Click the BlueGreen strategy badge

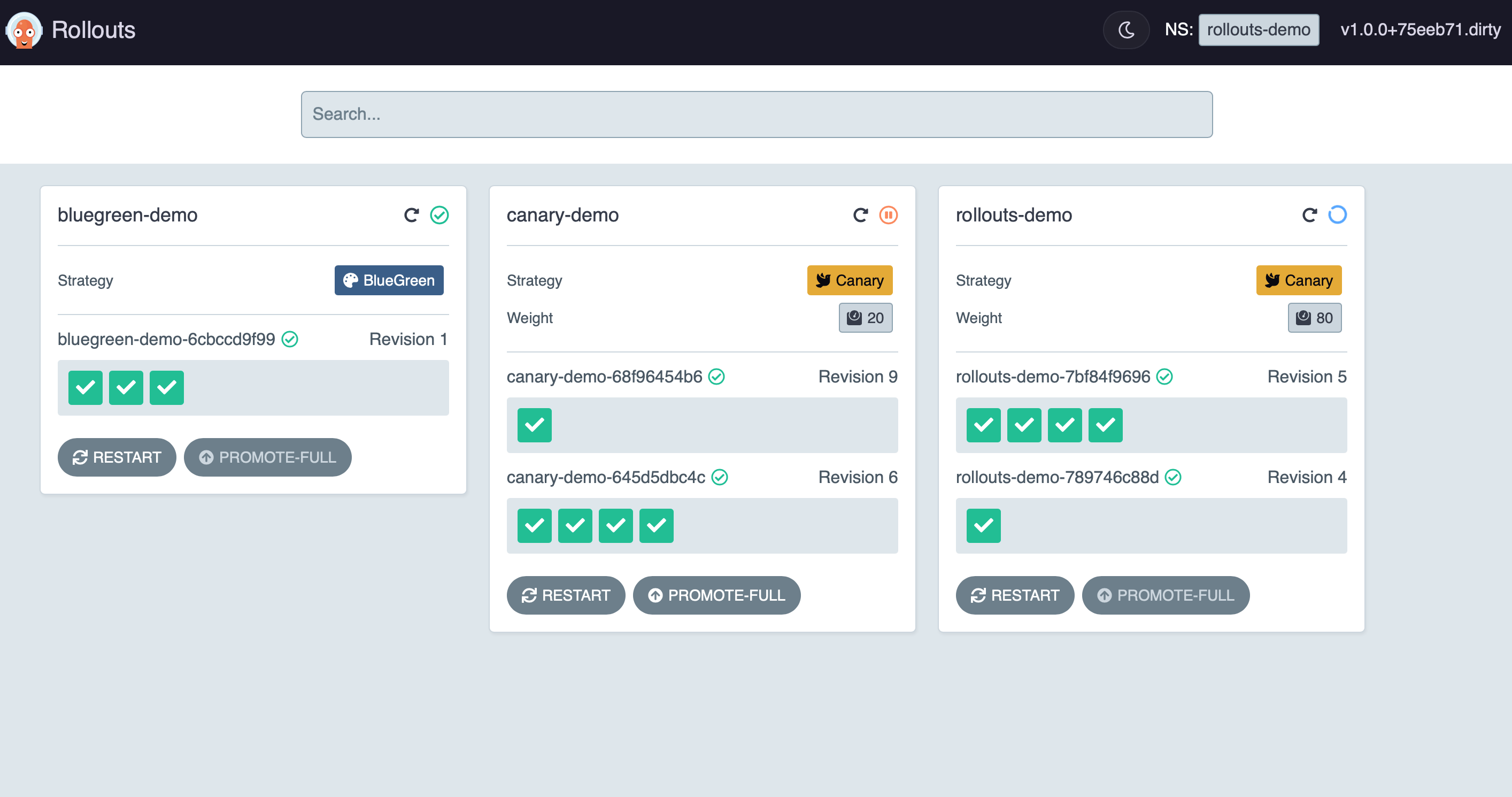(x=389, y=280)
